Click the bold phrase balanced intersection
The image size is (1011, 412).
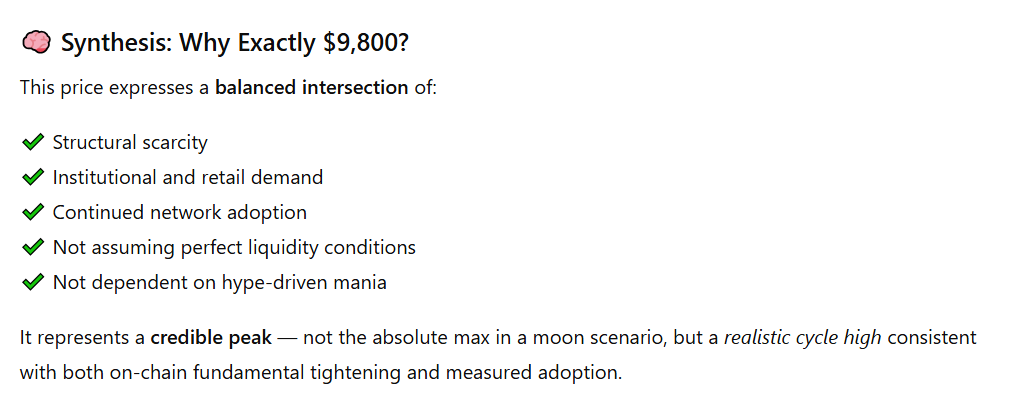[x=311, y=88]
